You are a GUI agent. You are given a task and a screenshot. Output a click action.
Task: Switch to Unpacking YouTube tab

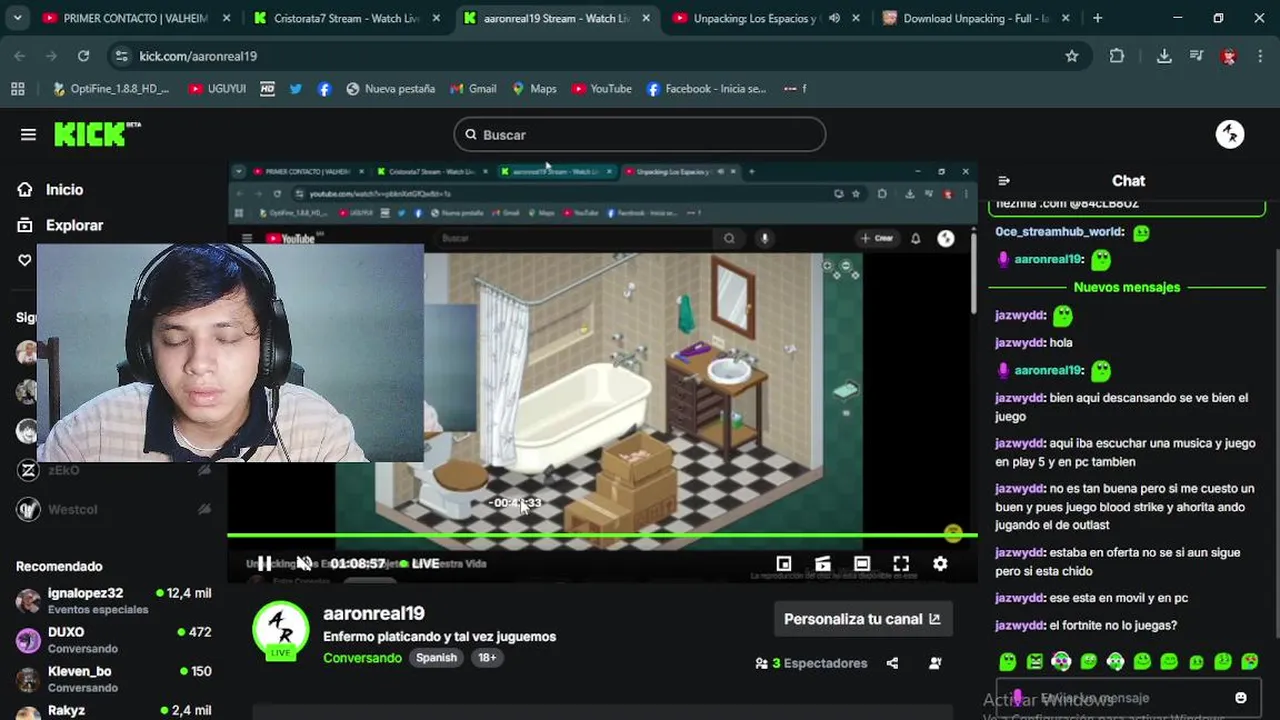tap(765, 18)
